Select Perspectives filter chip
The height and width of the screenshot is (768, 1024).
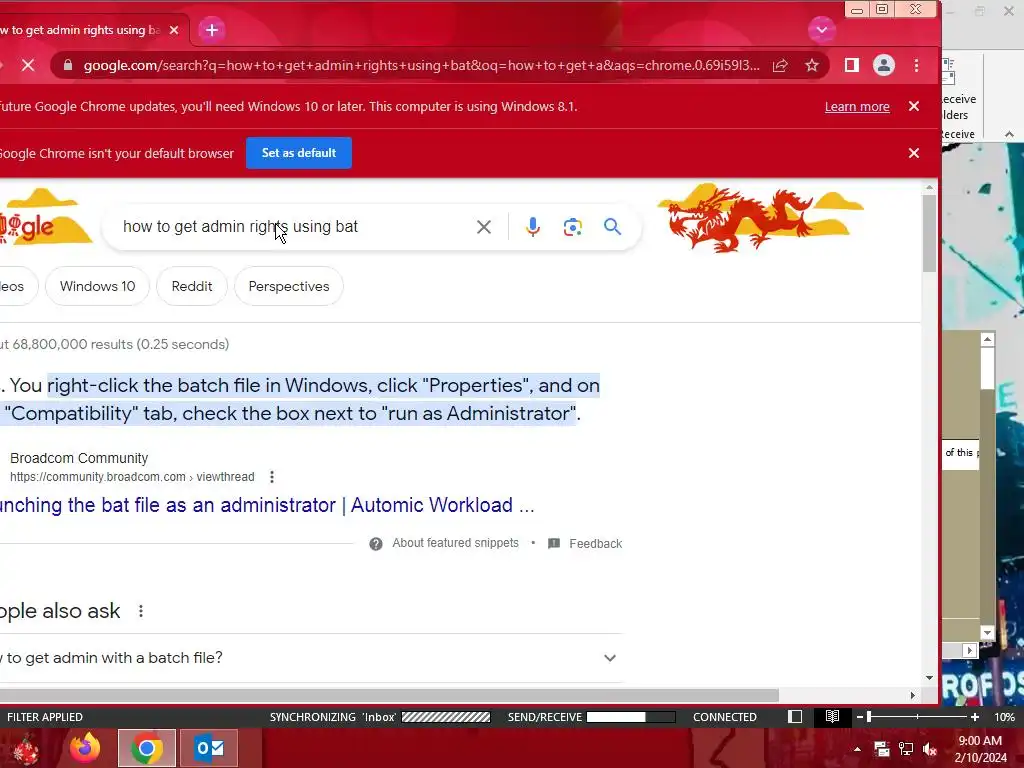point(289,286)
